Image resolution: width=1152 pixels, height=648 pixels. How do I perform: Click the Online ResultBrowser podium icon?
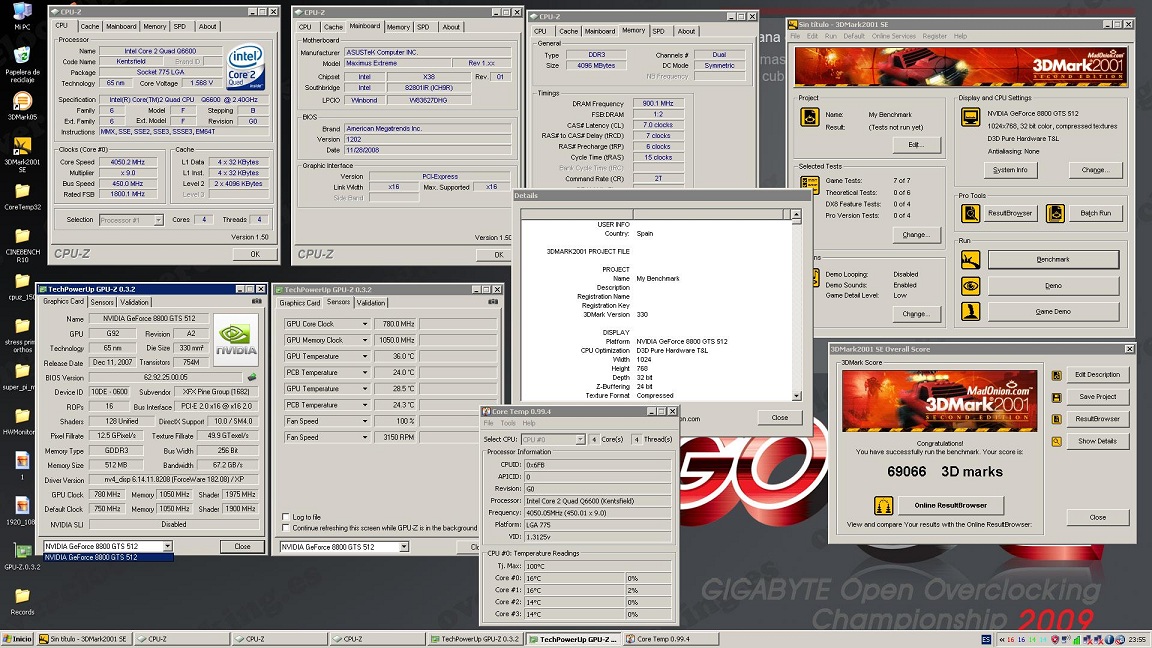point(883,505)
